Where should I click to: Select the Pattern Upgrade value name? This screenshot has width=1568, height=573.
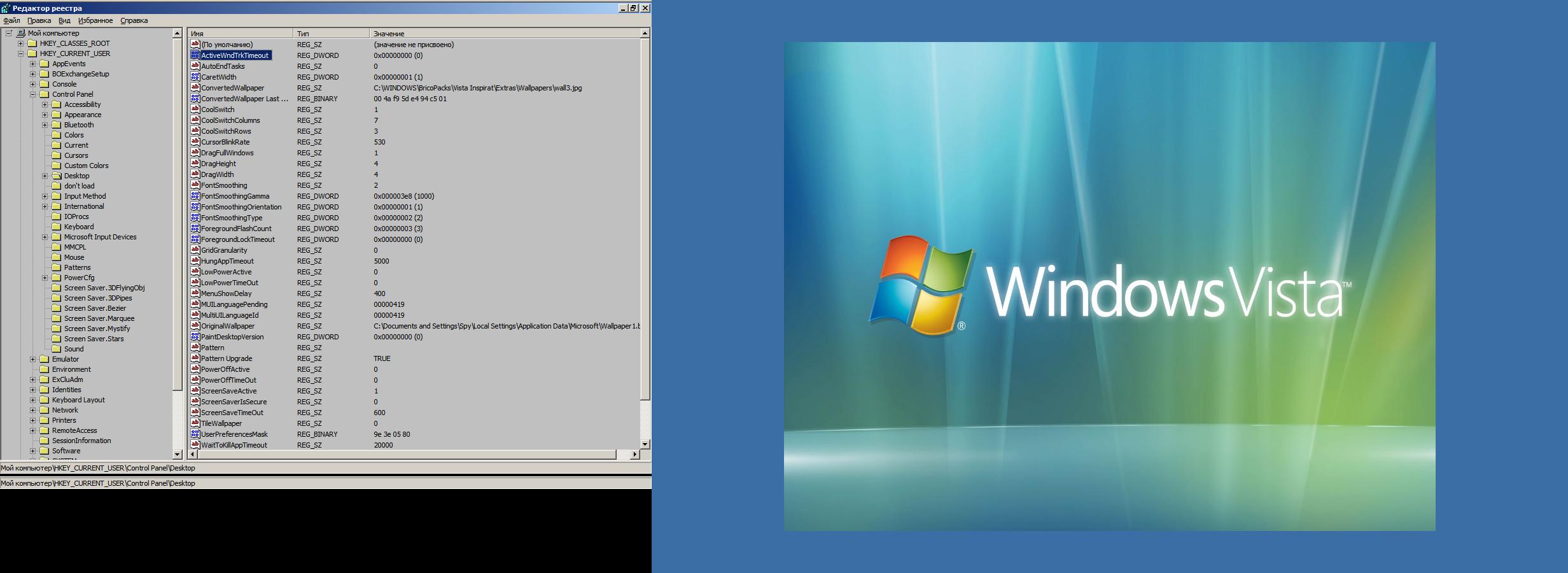227,358
